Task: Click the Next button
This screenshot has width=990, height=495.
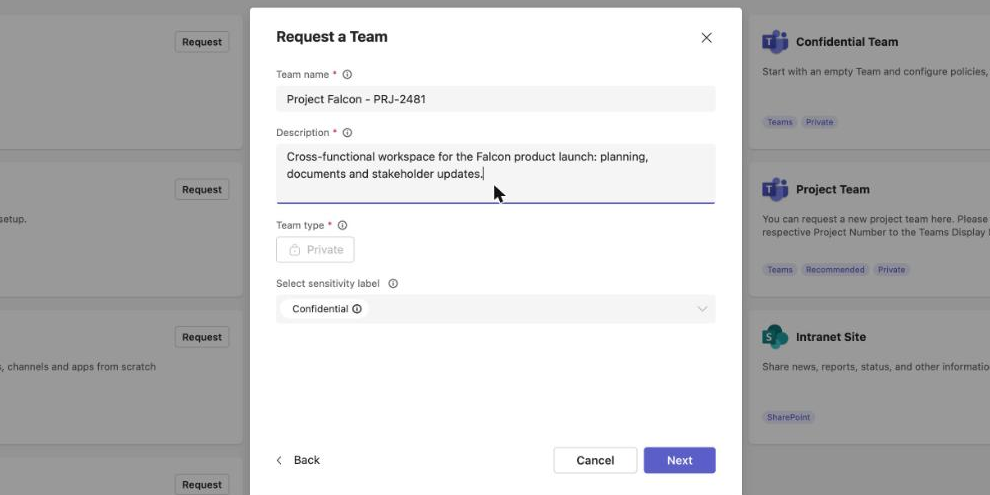Action: pyautogui.click(x=679, y=460)
